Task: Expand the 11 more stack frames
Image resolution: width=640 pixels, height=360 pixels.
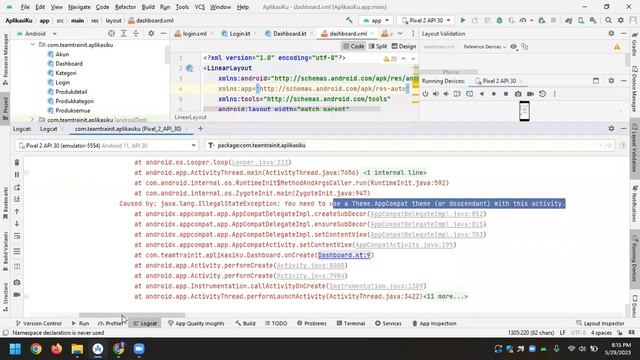Action: click(446, 296)
